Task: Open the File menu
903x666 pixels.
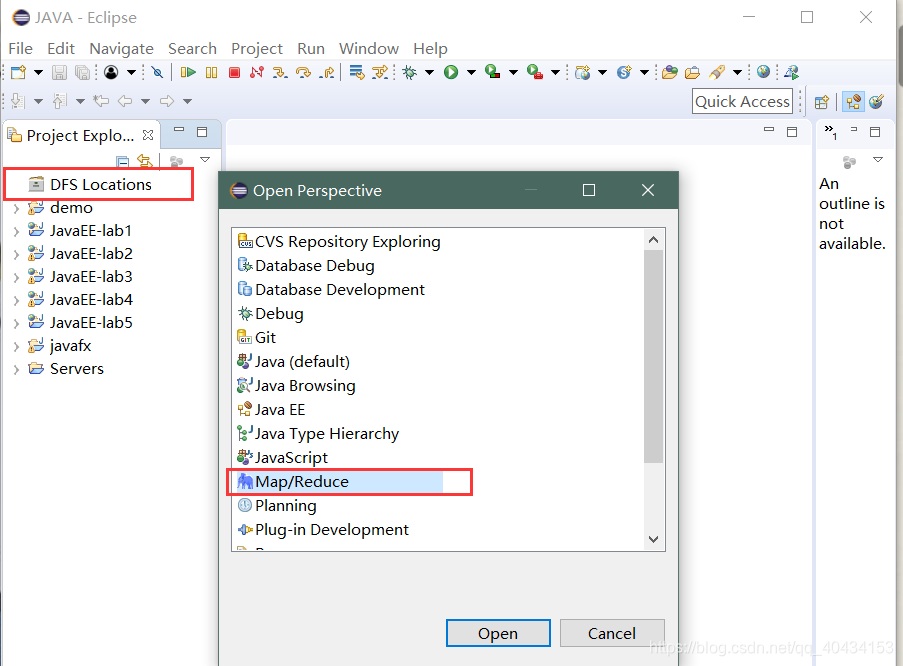Action: [21, 48]
